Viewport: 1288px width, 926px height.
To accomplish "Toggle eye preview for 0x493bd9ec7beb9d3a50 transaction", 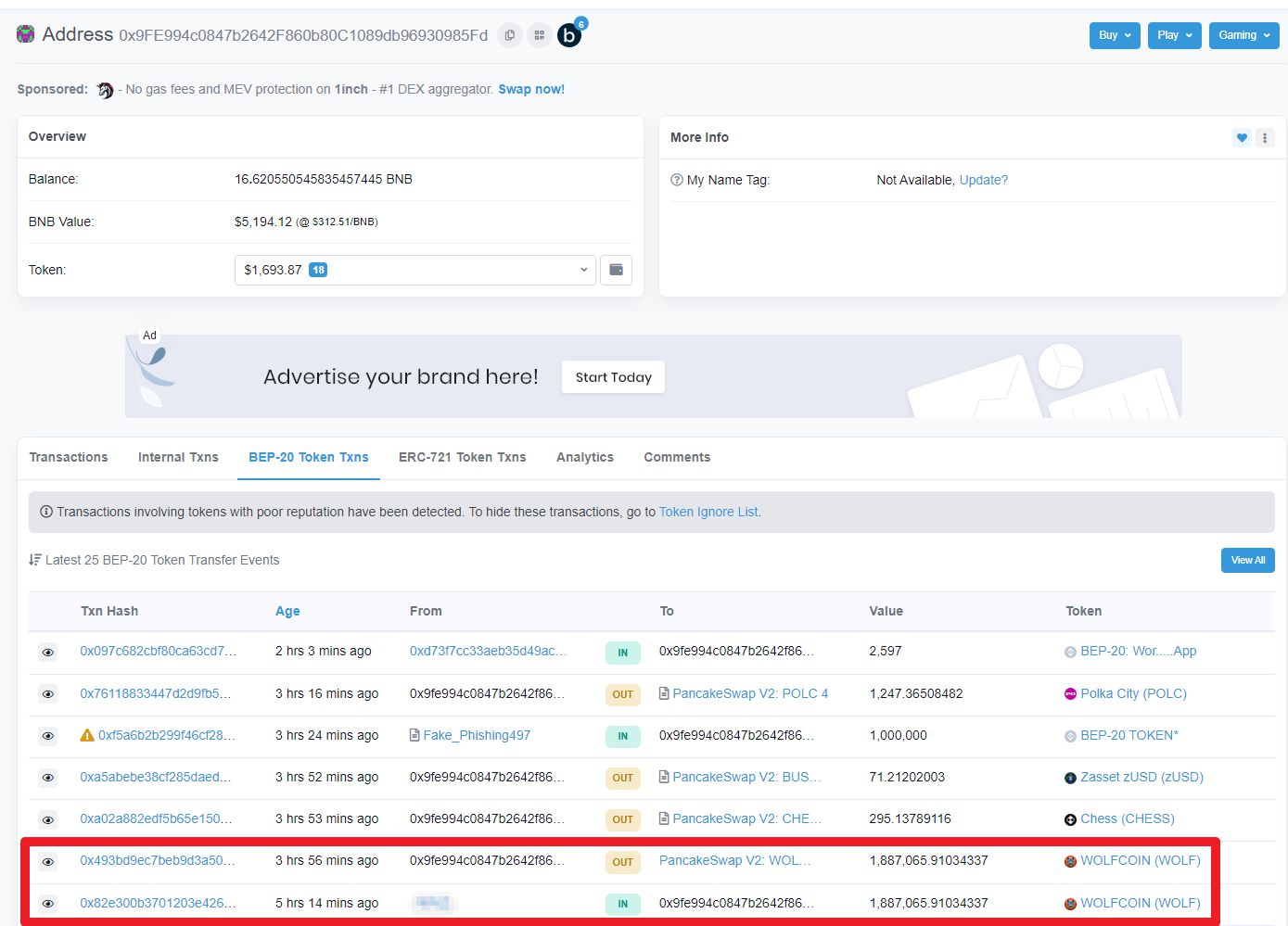I will 48,862.
